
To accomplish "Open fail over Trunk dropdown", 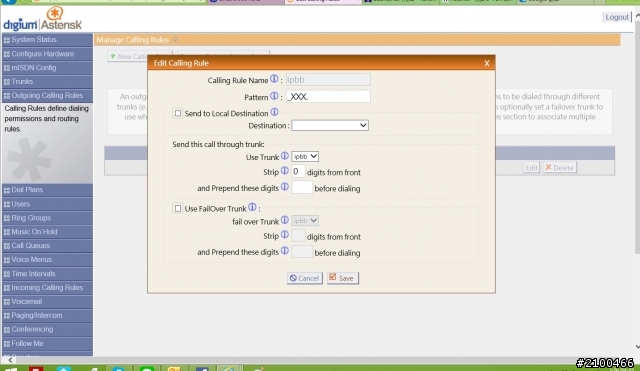I will pos(305,221).
